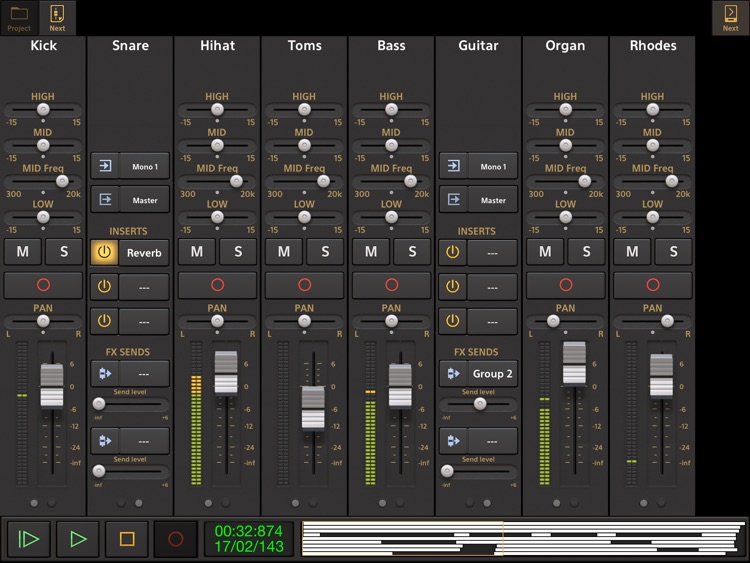Image resolution: width=750 pixels, height=563 pixels.
Task: Open Snare first empty FX send slot
Action: 144,373
